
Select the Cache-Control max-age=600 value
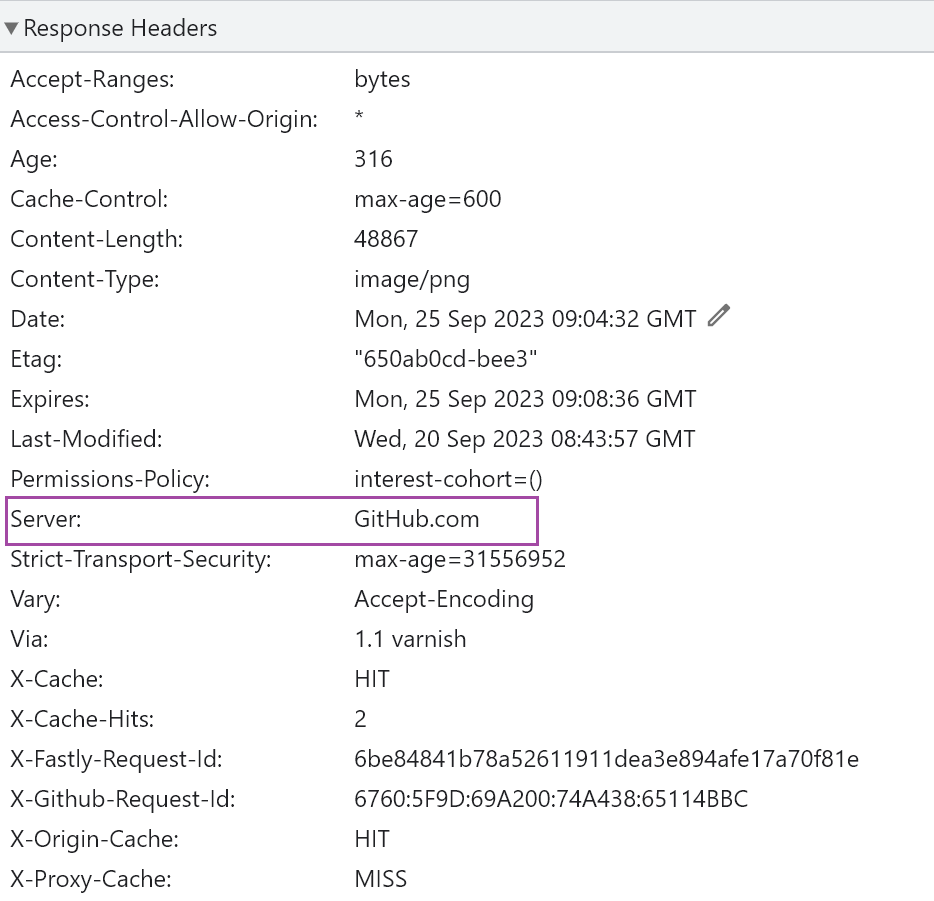(x=427, y=200)
